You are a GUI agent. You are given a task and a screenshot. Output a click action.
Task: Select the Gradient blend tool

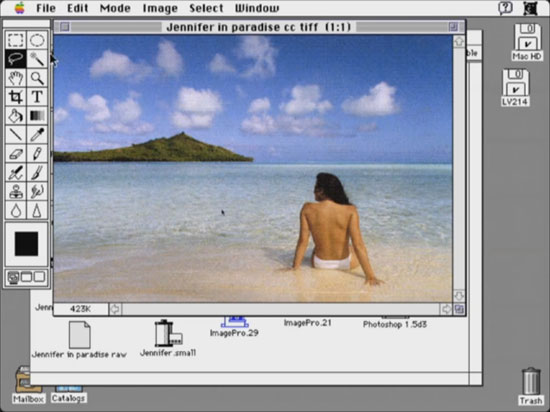point(37,116)
